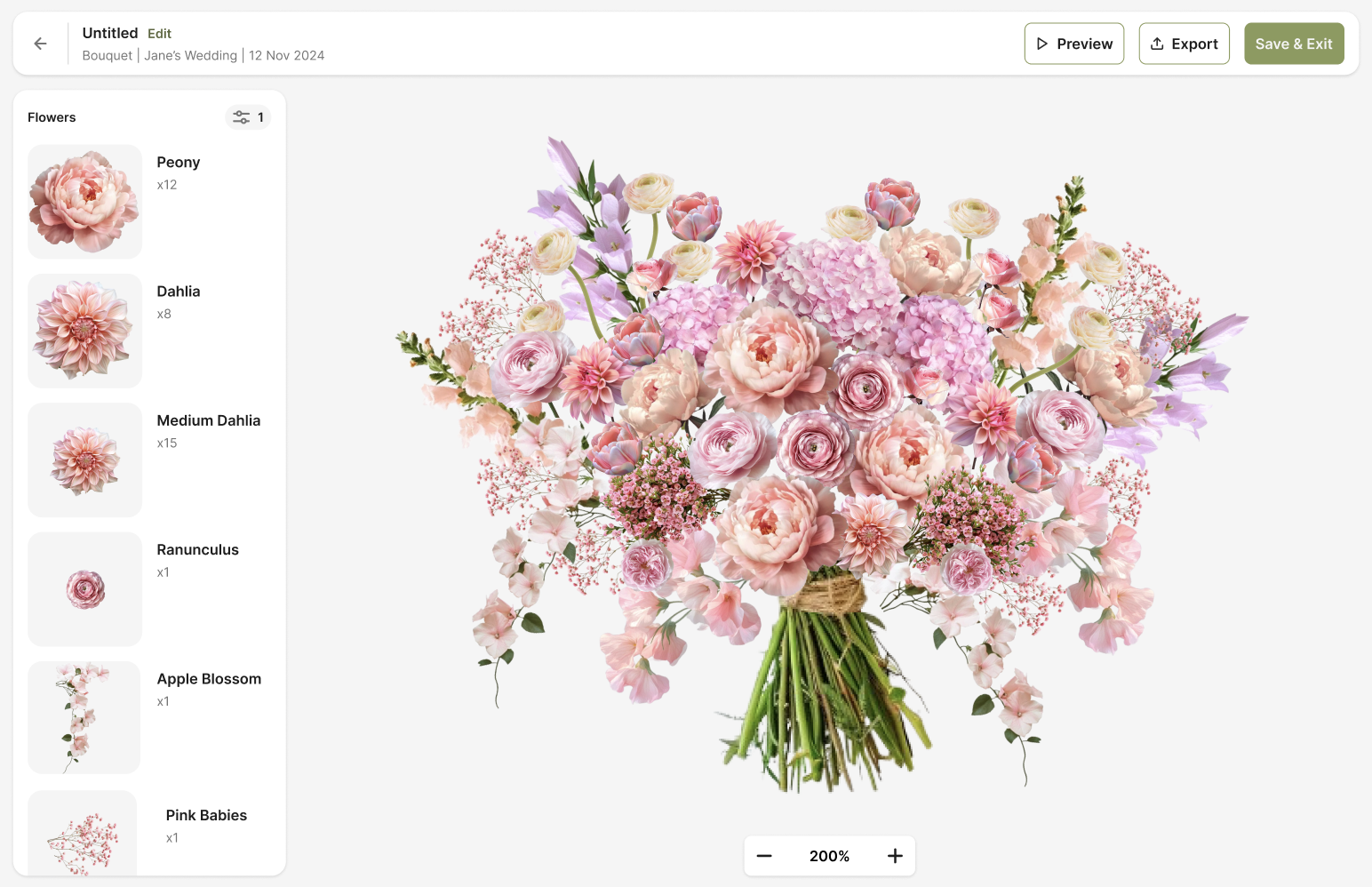Screen dimensions: 1372x887
Task: Click the Apple Blossom label
Action: click(210, 679)
